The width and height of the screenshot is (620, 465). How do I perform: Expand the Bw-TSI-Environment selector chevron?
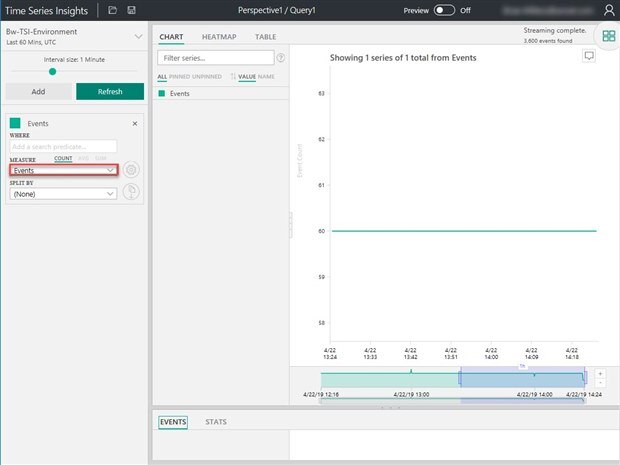138,35
